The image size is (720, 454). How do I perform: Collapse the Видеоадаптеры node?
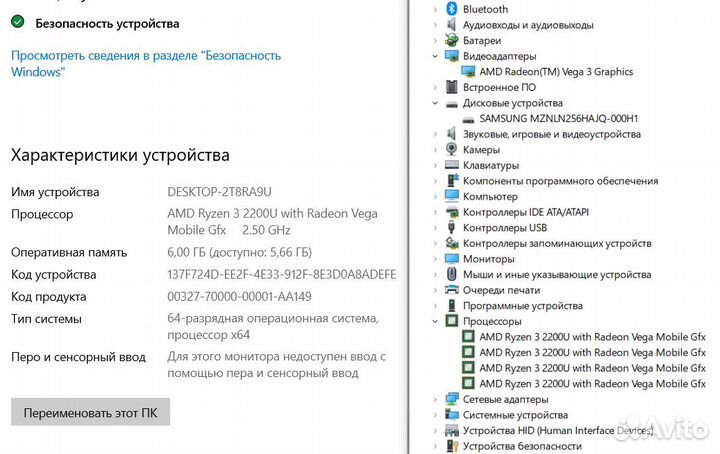pos(435,56)
